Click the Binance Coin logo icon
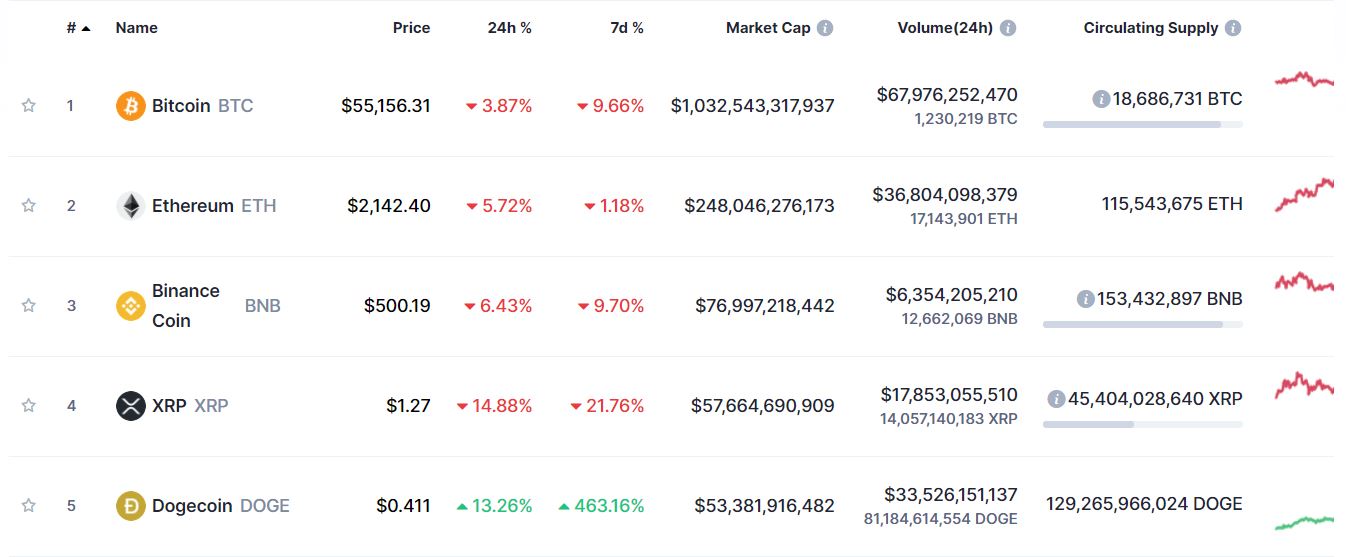Screen dimensions: 1346x557 131,306
